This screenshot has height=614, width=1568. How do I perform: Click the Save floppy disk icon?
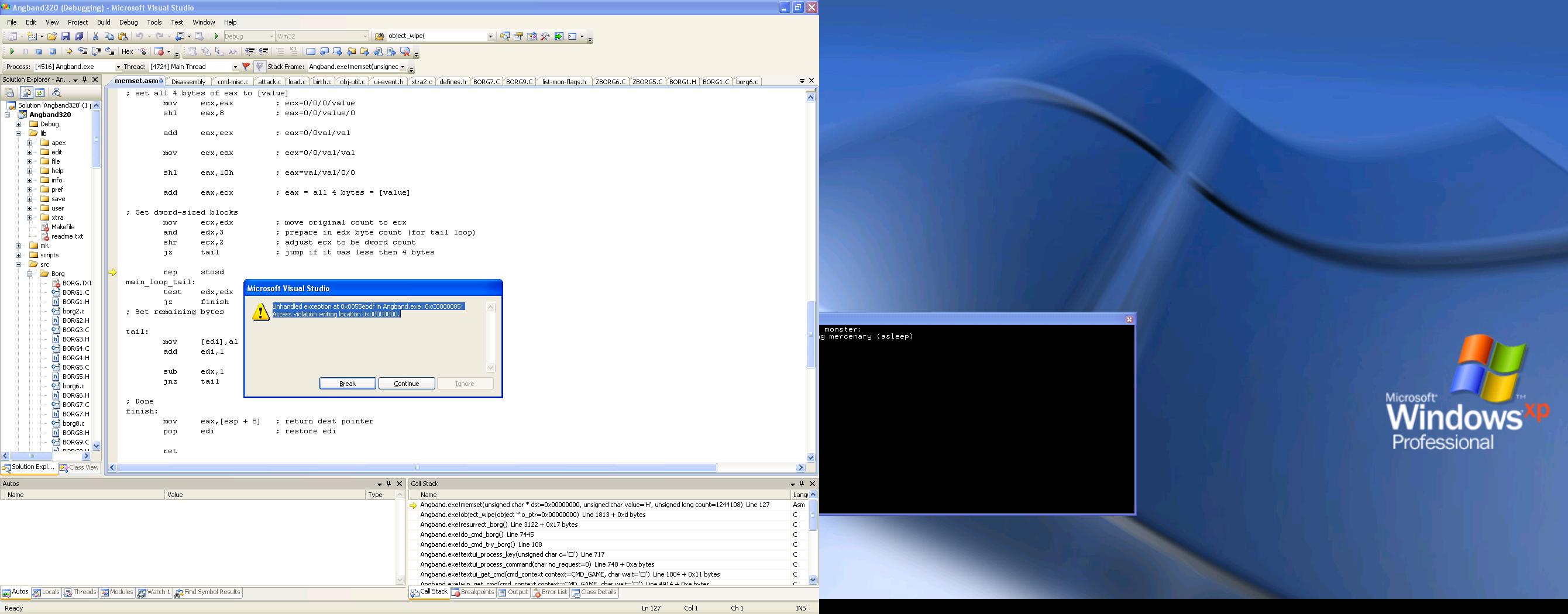pos(66,36)
